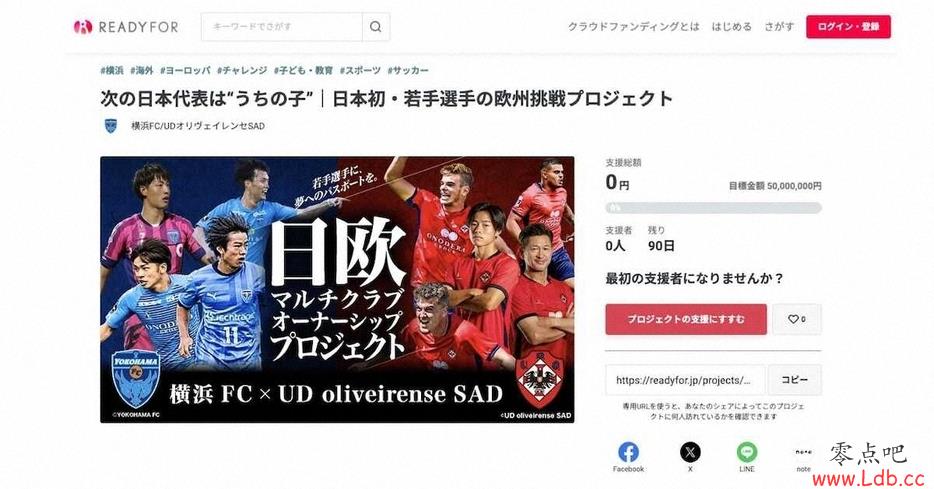
Task: Open the #横浜 hashtag link
Action: [112, 70]
